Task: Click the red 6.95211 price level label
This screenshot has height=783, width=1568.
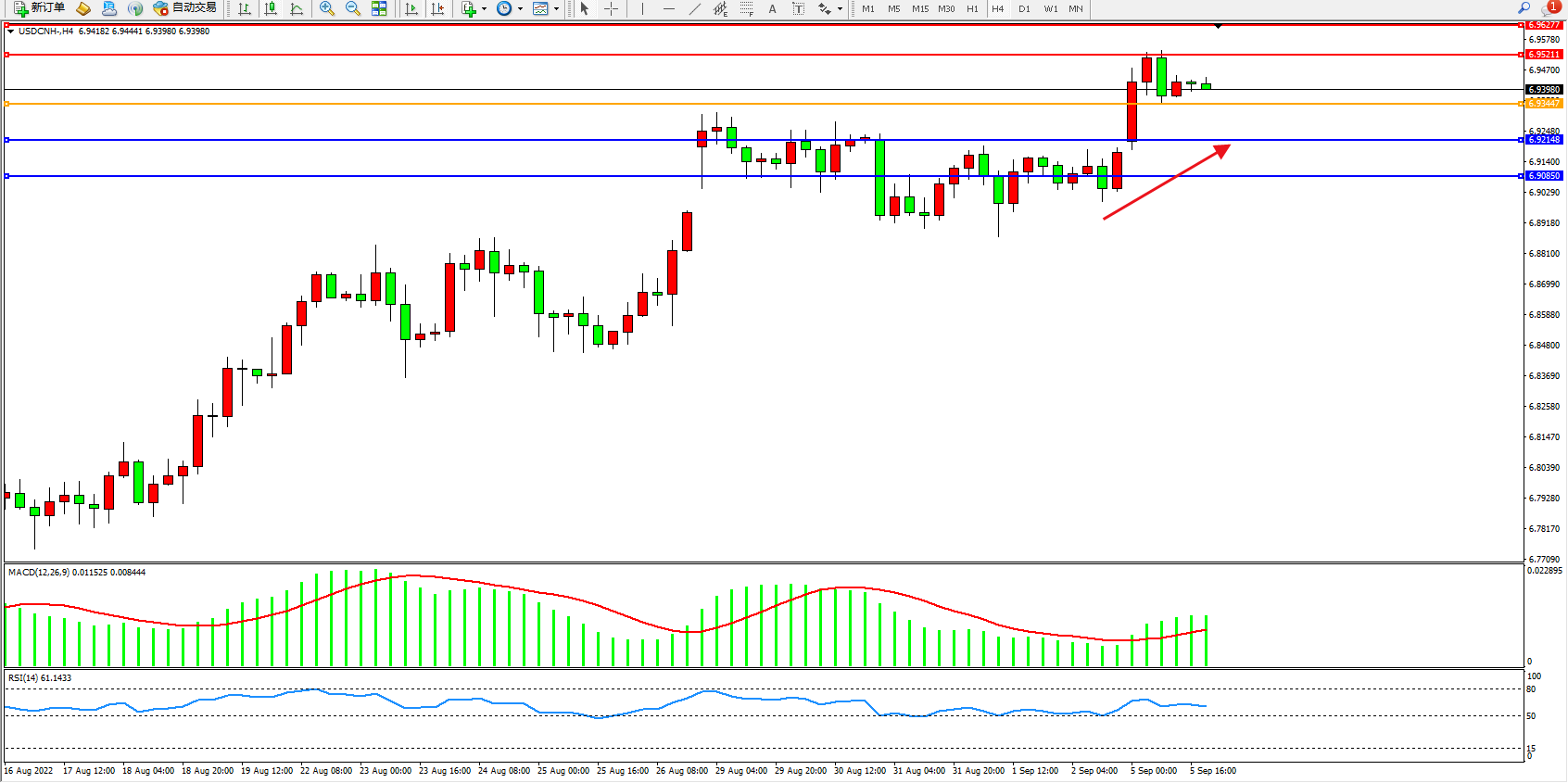Action: click(1544, 55)
